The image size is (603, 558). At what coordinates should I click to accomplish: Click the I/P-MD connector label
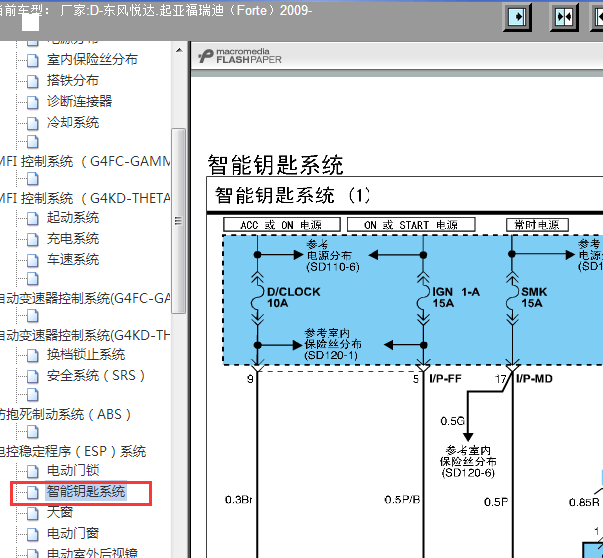click(x=534, y=379)
